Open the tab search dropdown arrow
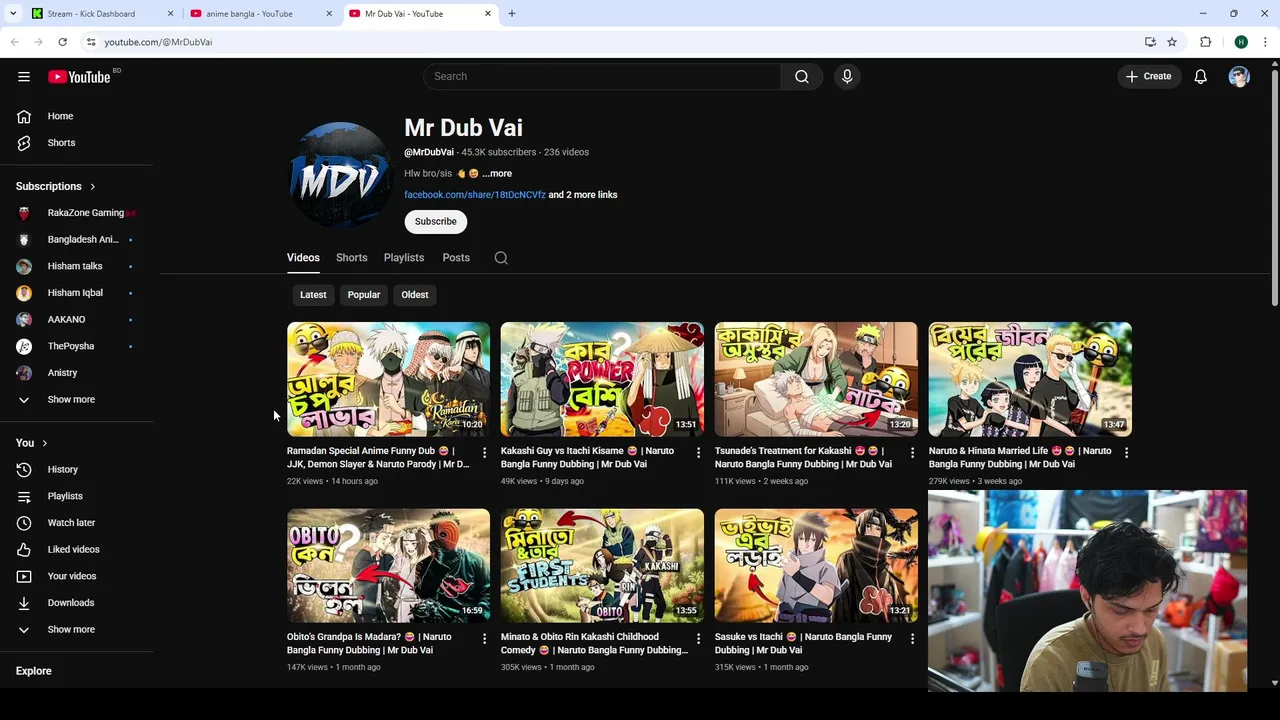The height and width of the screenshot is (720, 1280). (x=13, y=14)
